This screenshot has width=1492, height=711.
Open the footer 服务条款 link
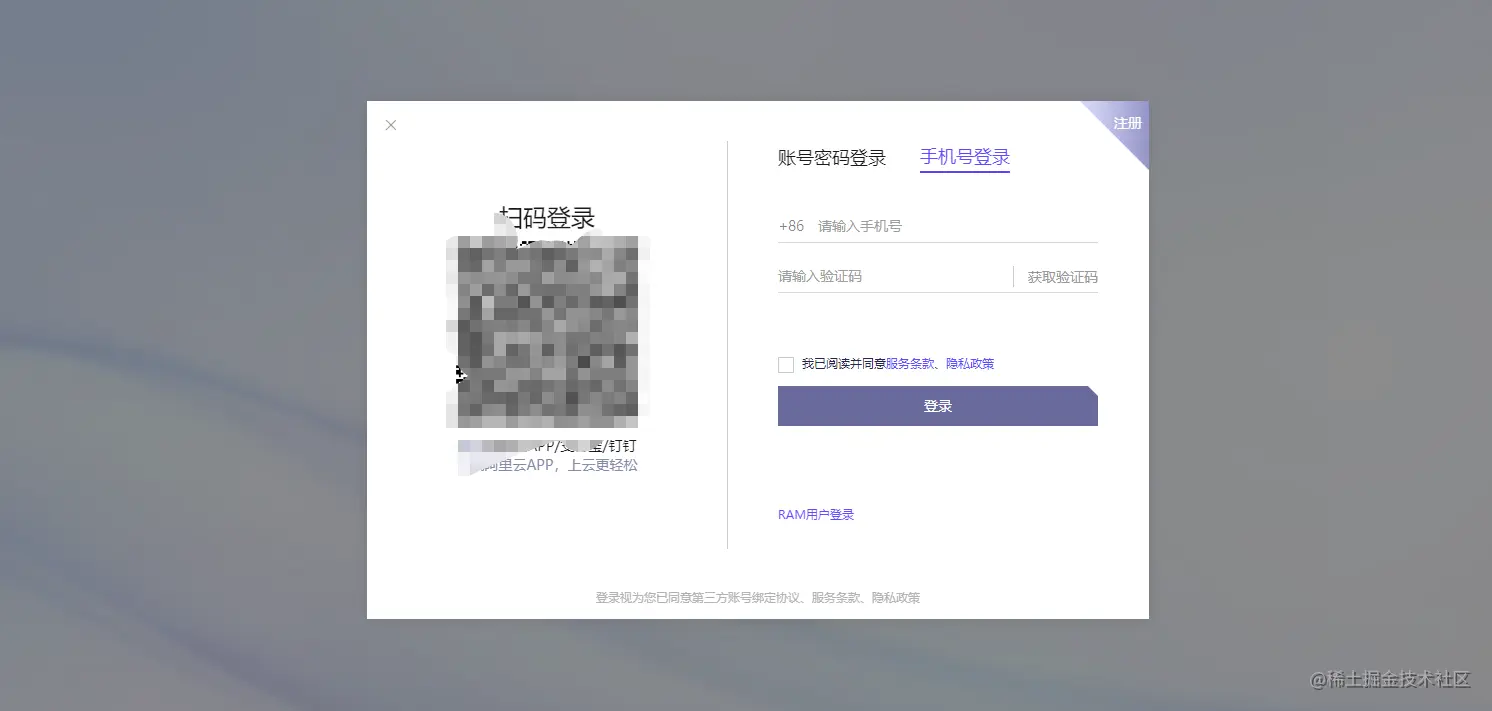pyautogui.click(x=836, y=598)
